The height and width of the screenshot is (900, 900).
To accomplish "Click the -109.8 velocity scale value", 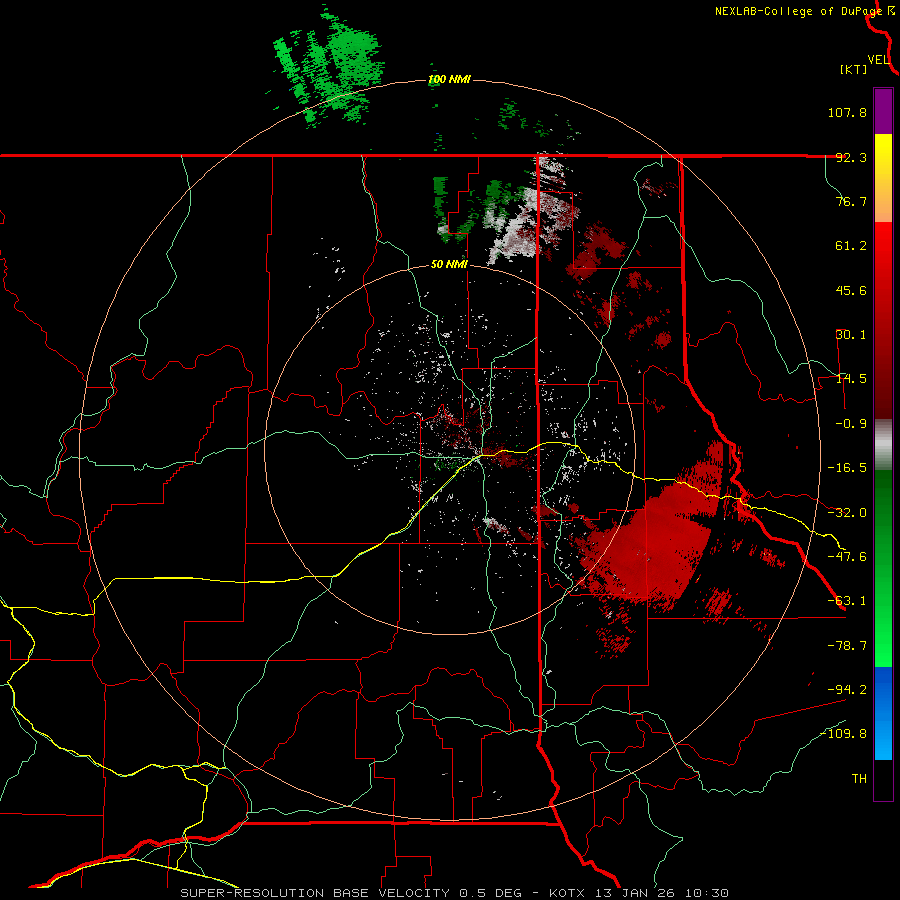I will point(844,734).
